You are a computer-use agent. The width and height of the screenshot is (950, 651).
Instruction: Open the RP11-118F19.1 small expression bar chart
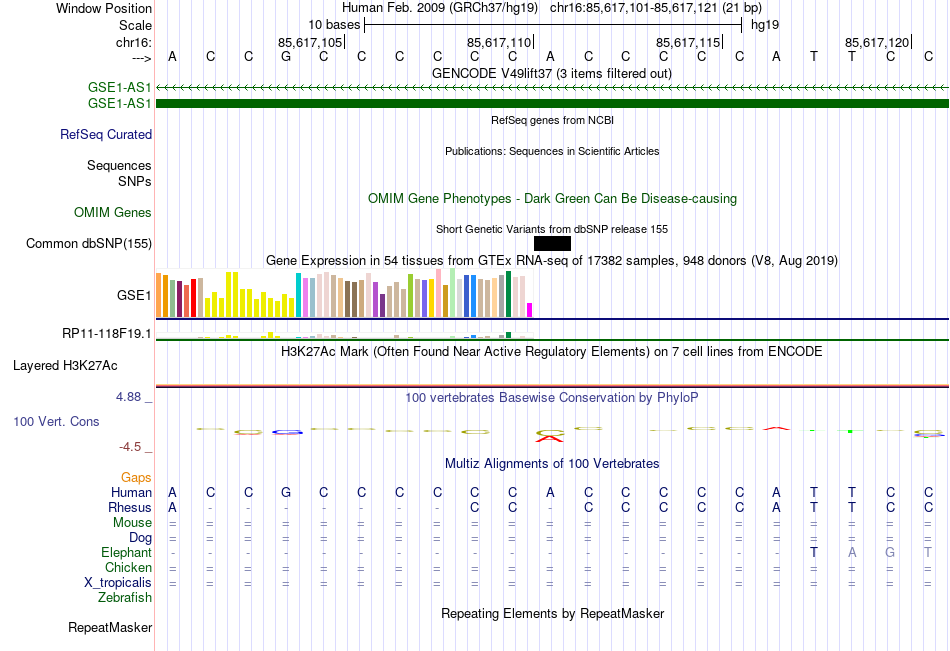[344, 335]
